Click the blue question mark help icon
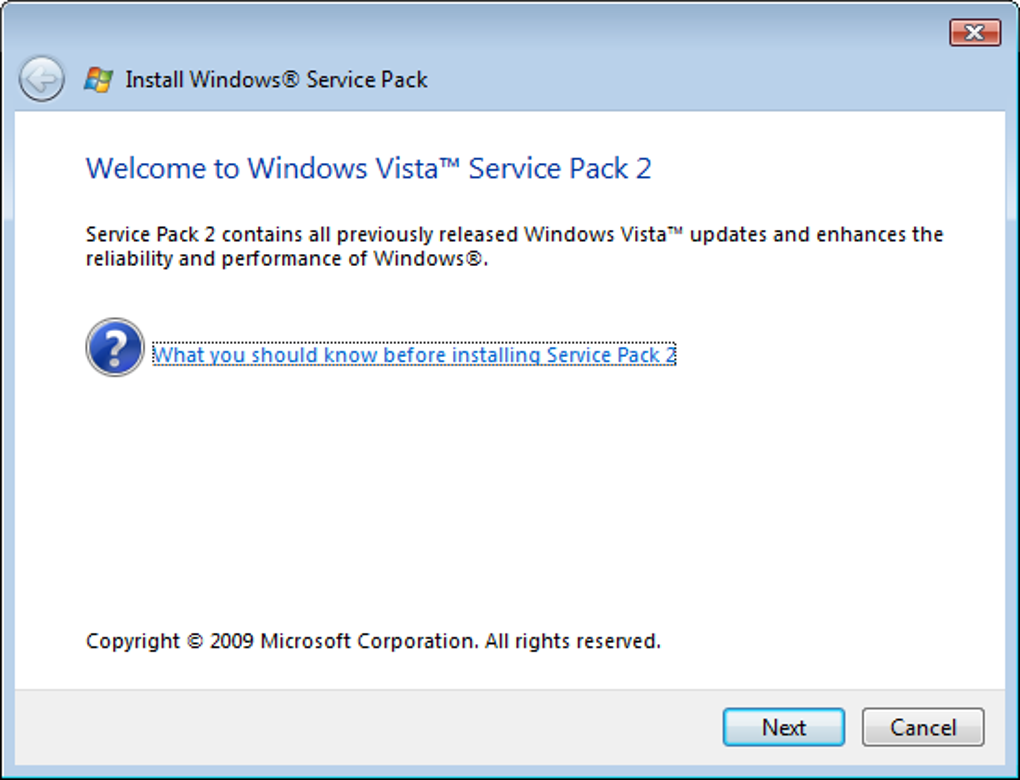The width and height of the screenshot is (1020, 780). (x=115, y=347)
